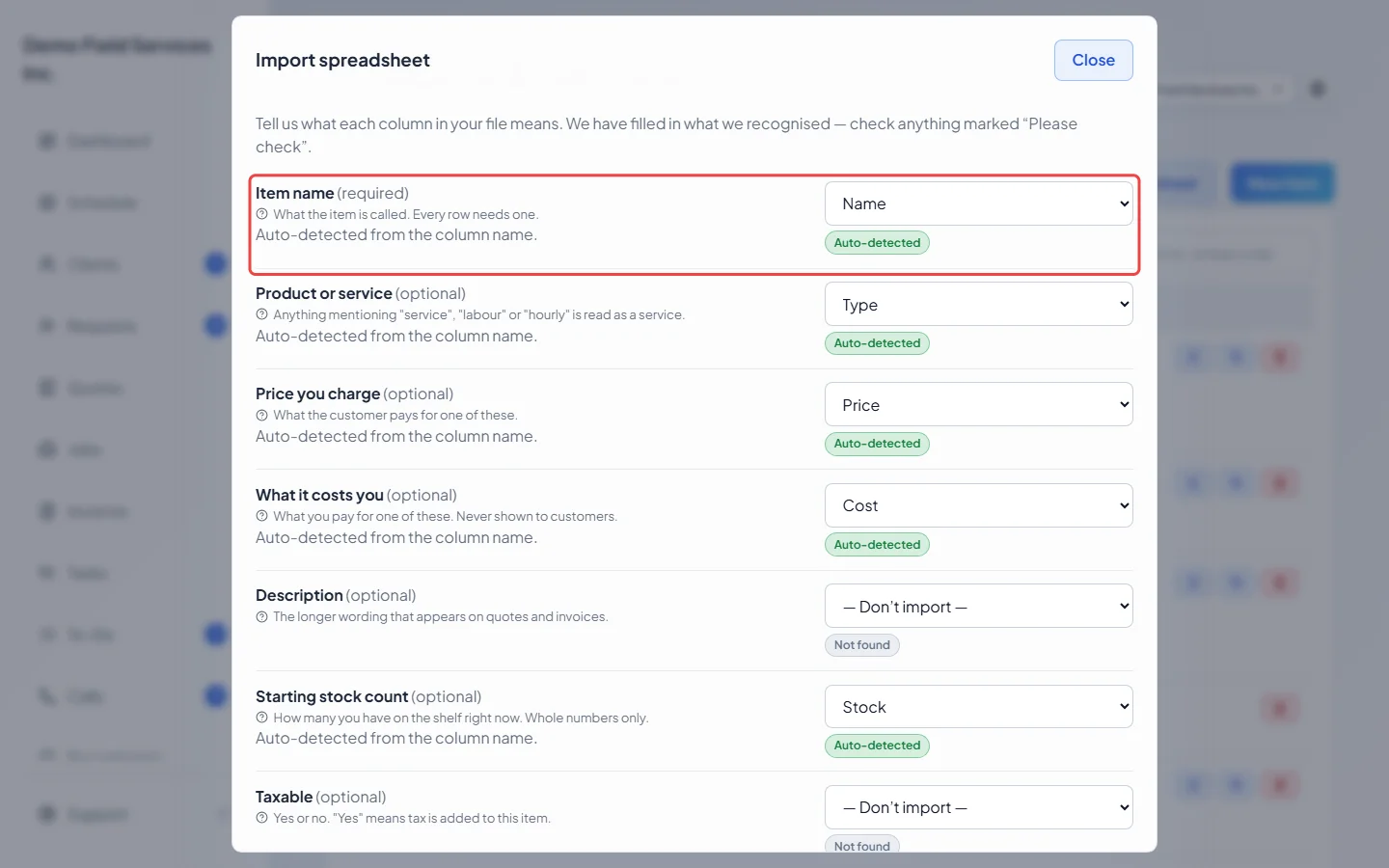Image resolution: width=1389 pixels, height=868 pixels.
Task: Open the Starting stock count dropdown
Action: pyautogui.click(x=978, y=707)
